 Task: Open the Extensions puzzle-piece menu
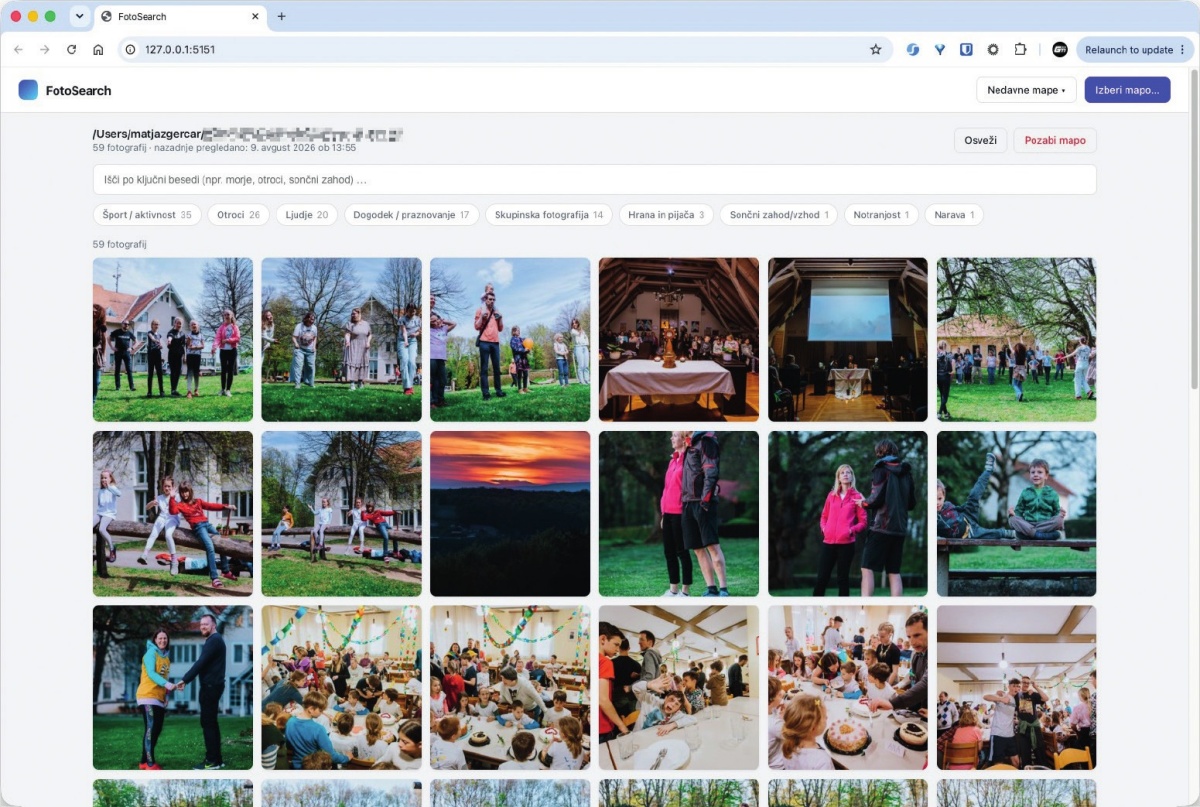tap(1020, 49)
